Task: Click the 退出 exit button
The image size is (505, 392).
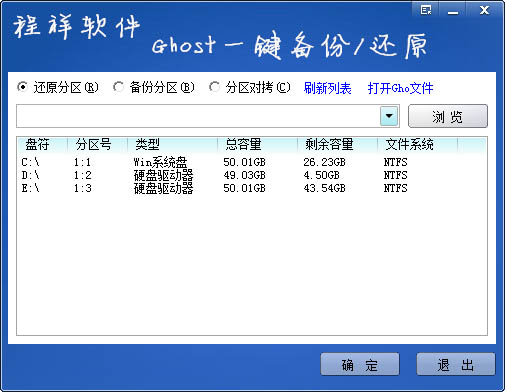Action: click(x=456, y=364)
